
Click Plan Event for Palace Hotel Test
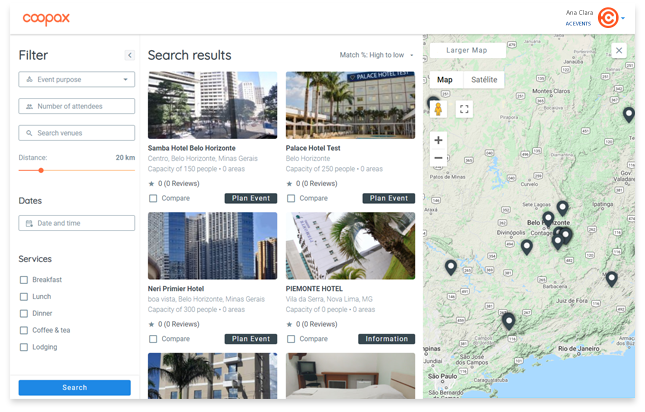point(389,198)
